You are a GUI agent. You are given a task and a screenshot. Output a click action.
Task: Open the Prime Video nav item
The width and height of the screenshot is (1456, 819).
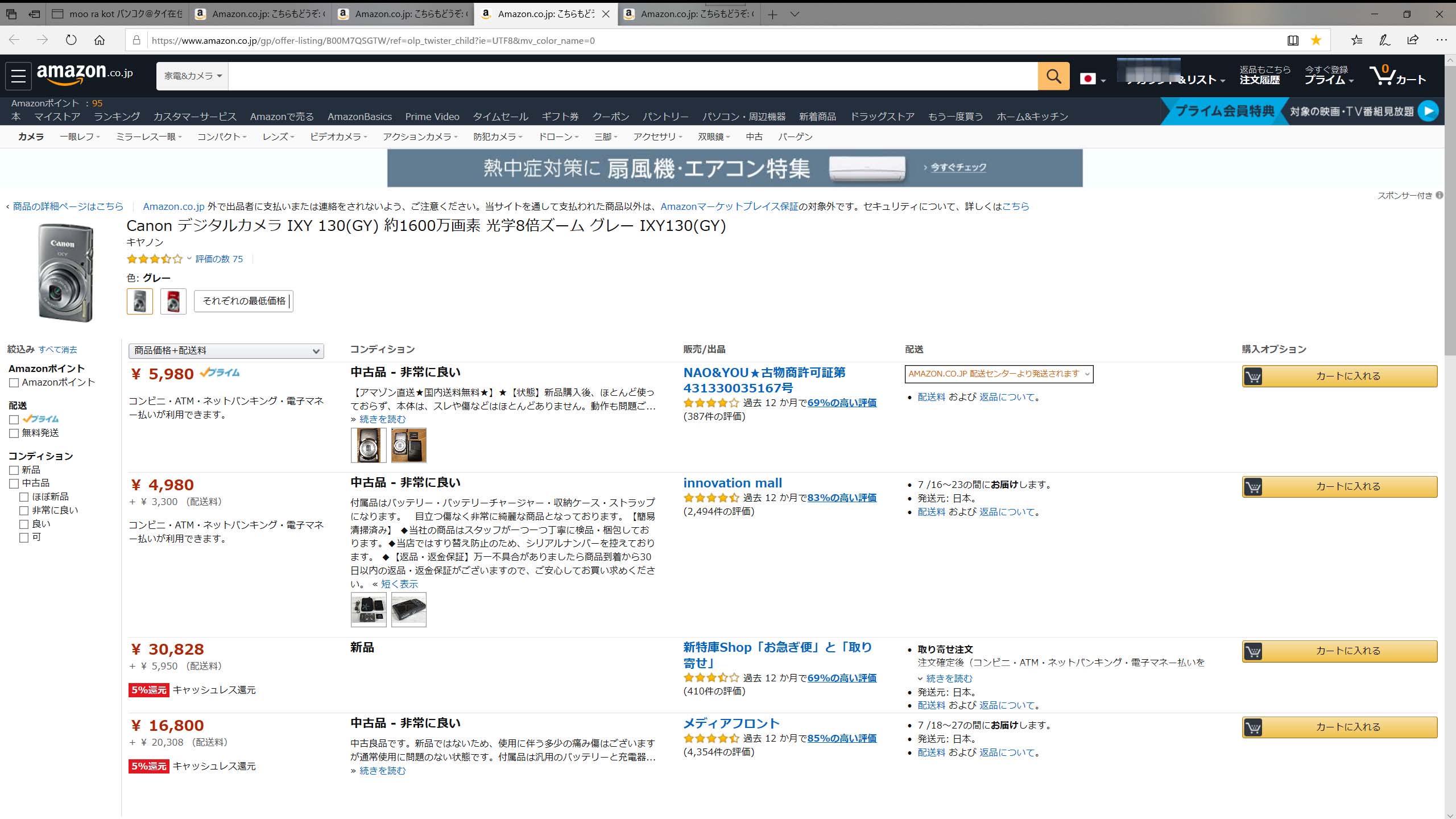click(432, 117)
